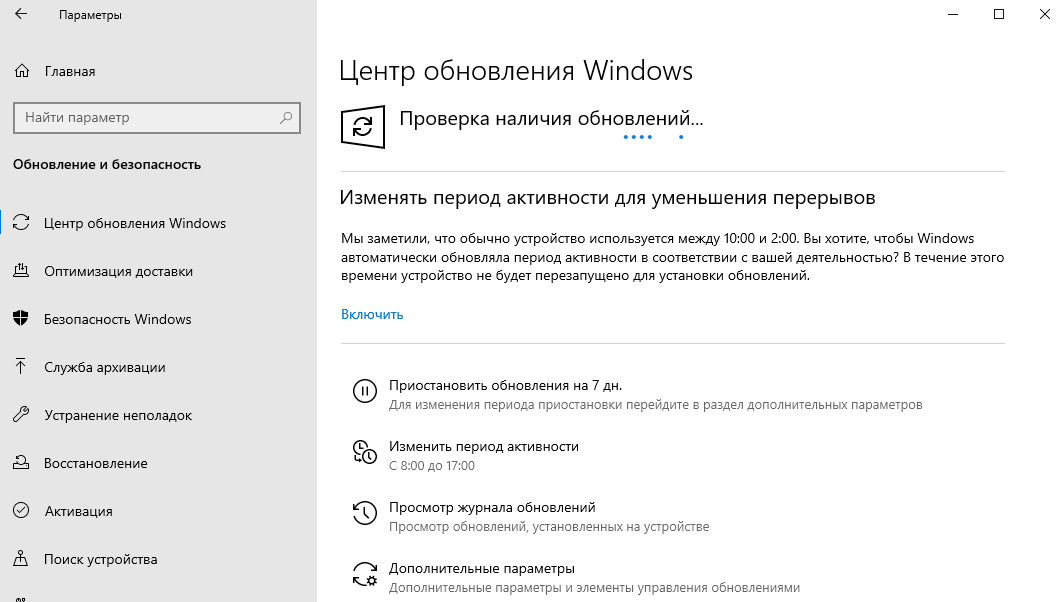Image resolution: width=1056 pixels, height=602 pixels.
Task: Click the Оптимизация доставки icon
Action: click(21, 271)
